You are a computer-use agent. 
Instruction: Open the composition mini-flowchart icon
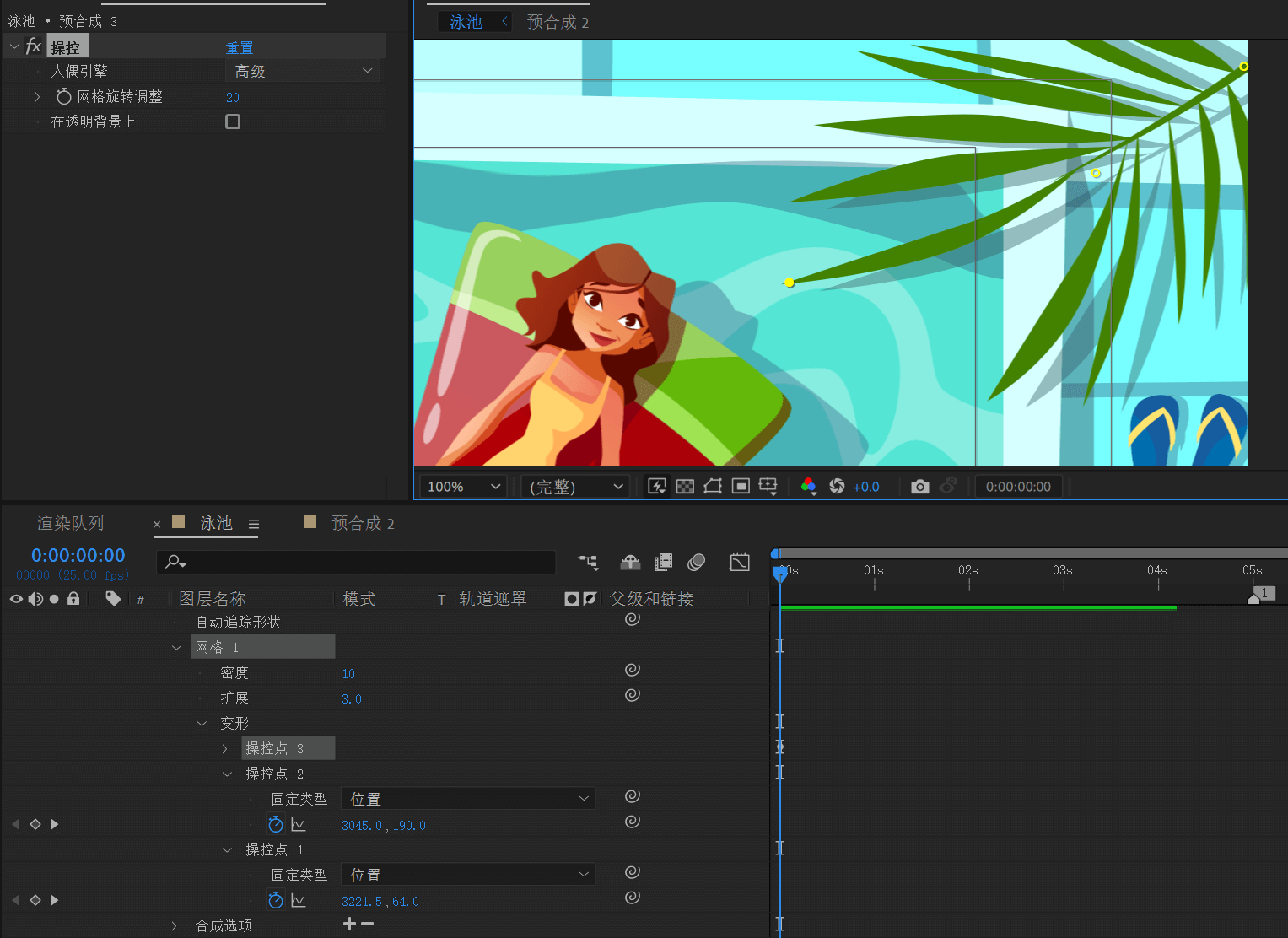click(588, 563)
